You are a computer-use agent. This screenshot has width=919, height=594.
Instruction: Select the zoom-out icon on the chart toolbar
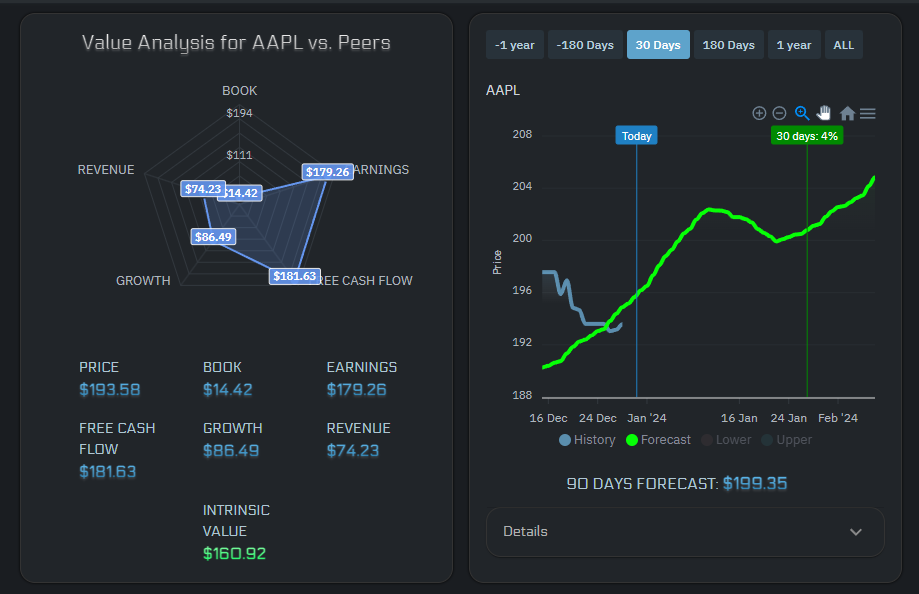click(x=779, y=113)
